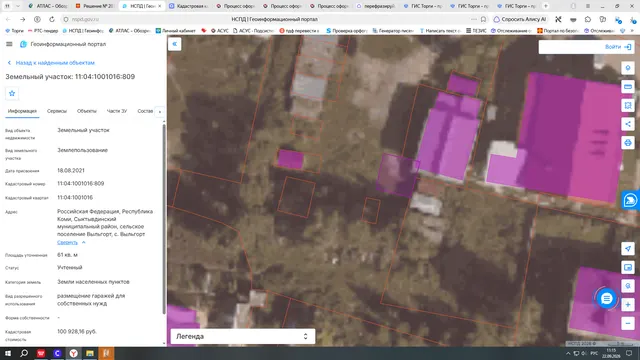
Task: Switch to Решение № browser tab
Action: click(x=95, y=6)
